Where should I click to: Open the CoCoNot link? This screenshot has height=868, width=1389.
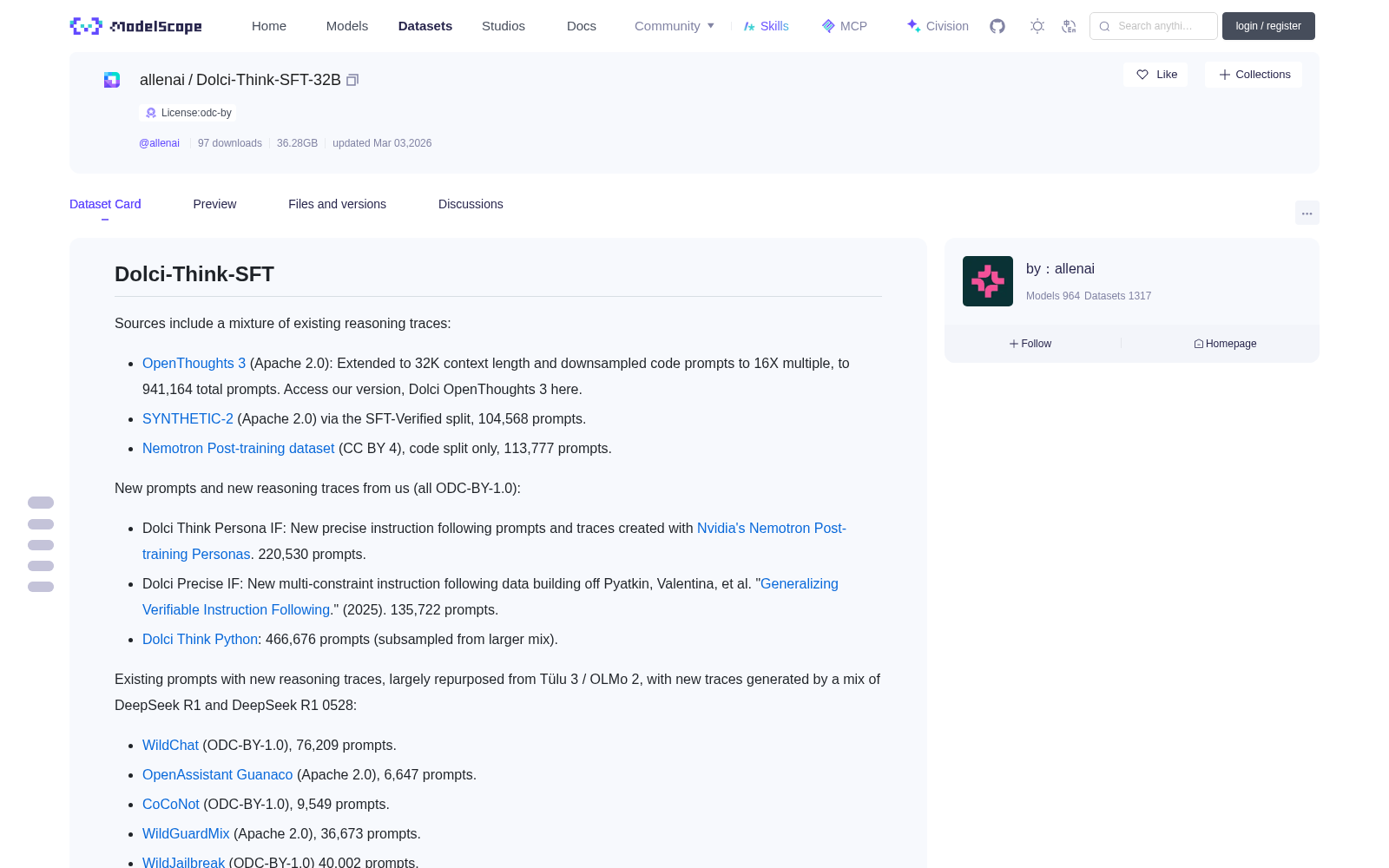[x=171, y=805]
